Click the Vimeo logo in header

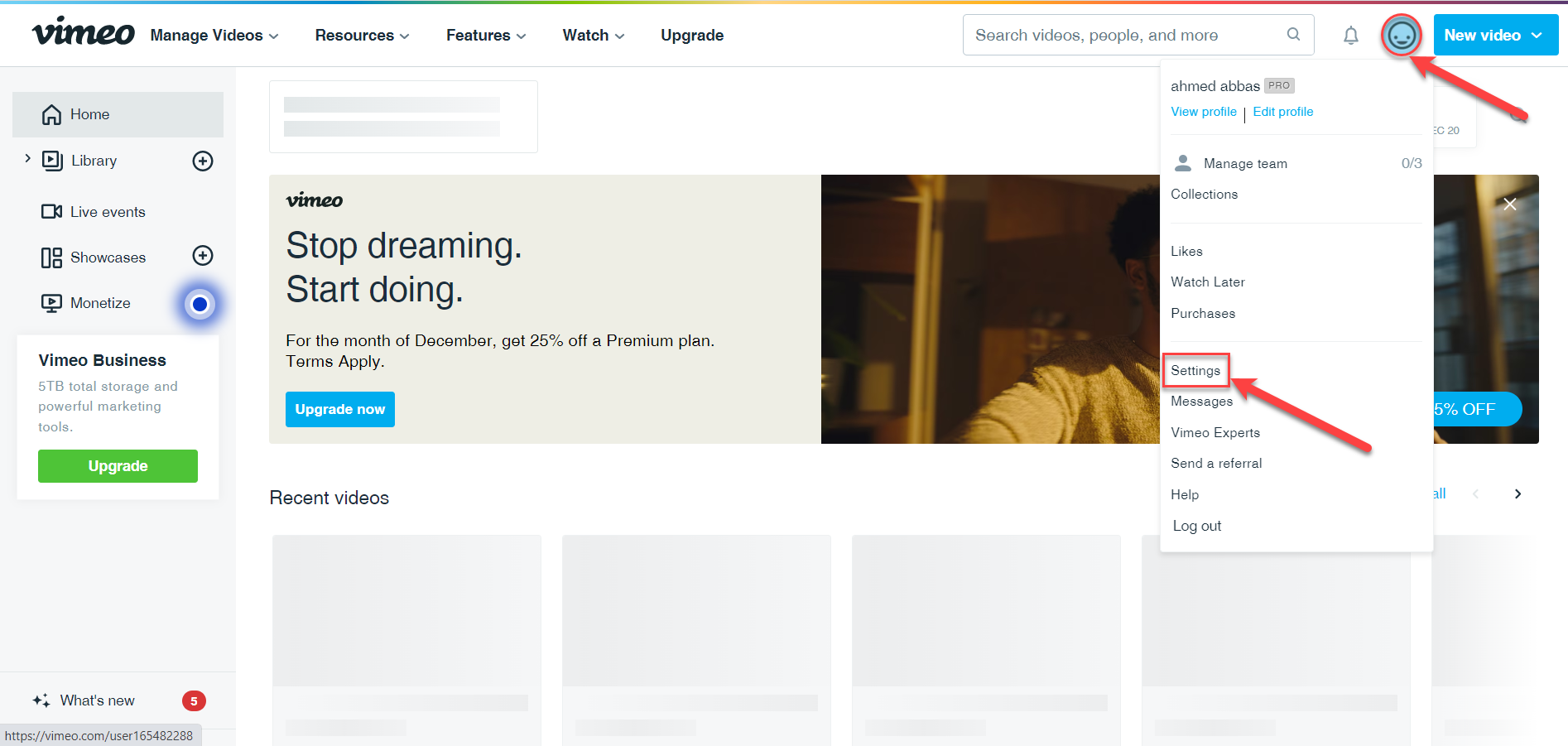click(83, 33)
